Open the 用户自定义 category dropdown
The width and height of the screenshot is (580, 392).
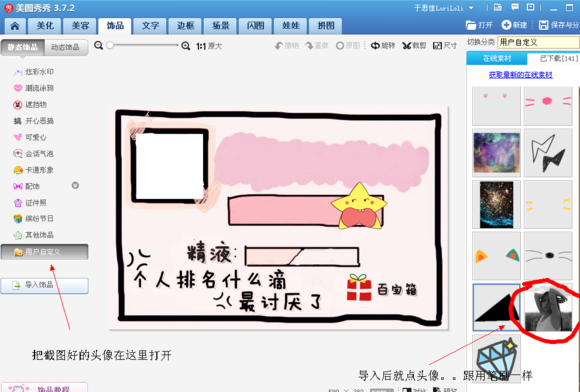pyautogui.click(x=538, y=43)
